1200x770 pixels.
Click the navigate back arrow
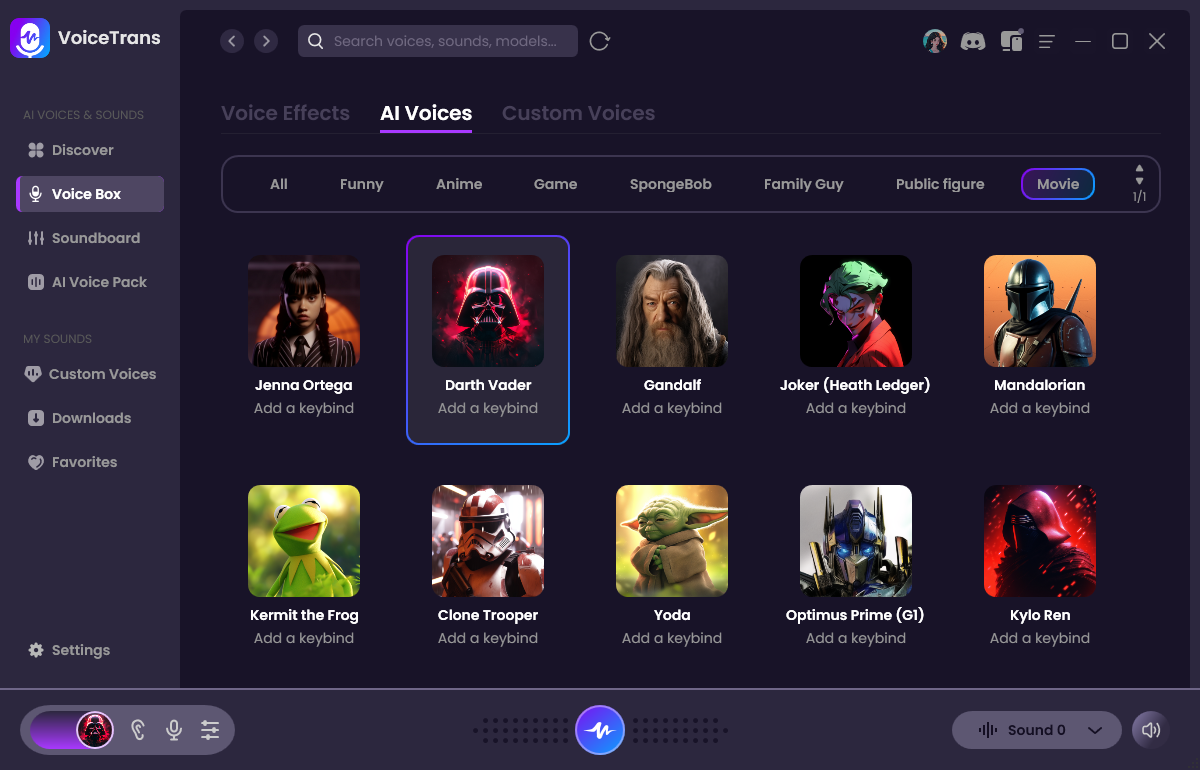pyautogui.click(x=232, y=41)
